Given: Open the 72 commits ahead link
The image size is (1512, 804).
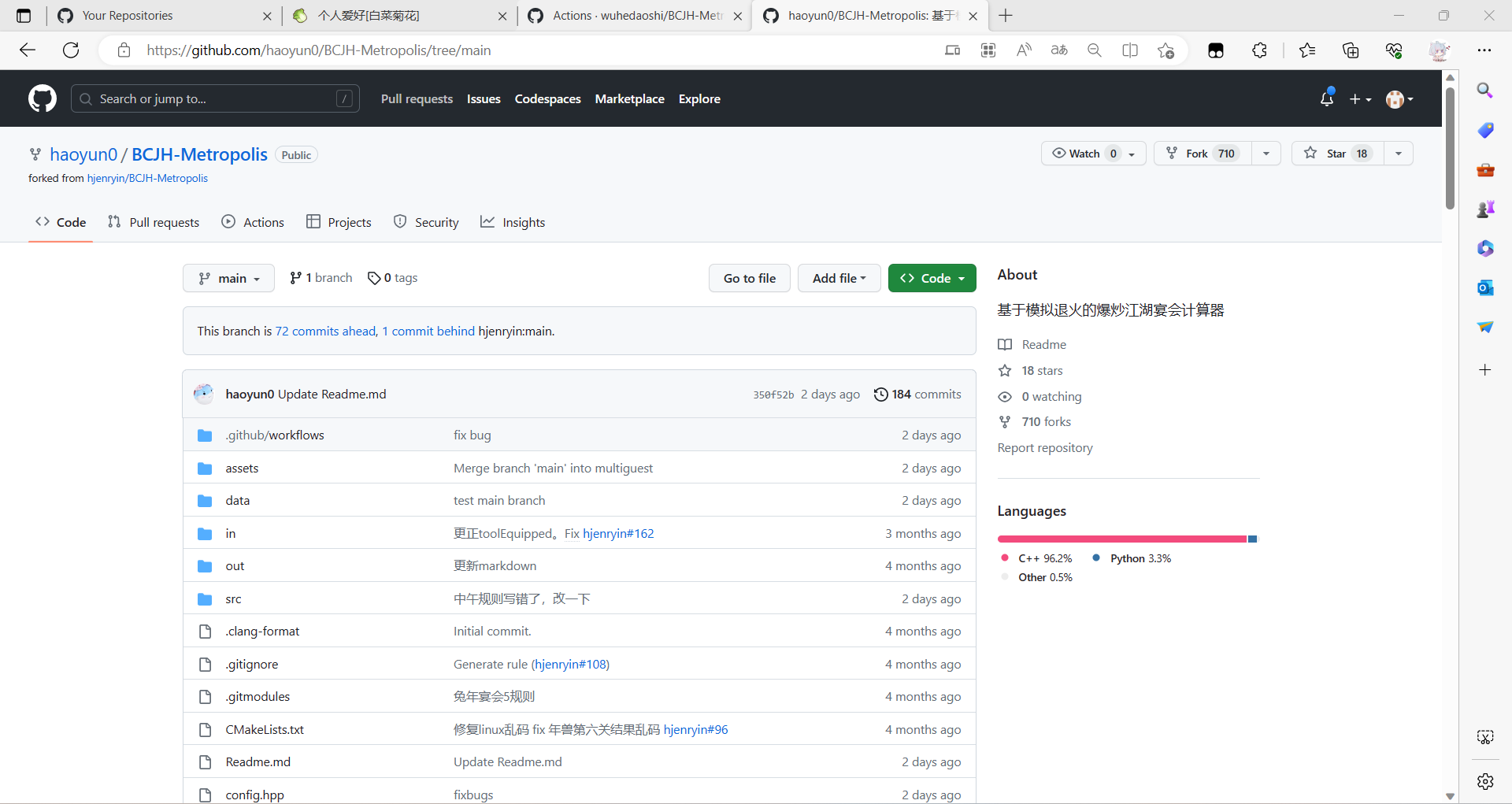Looking at the screenshot, I should pyautogui.click(x=326, y=331).
